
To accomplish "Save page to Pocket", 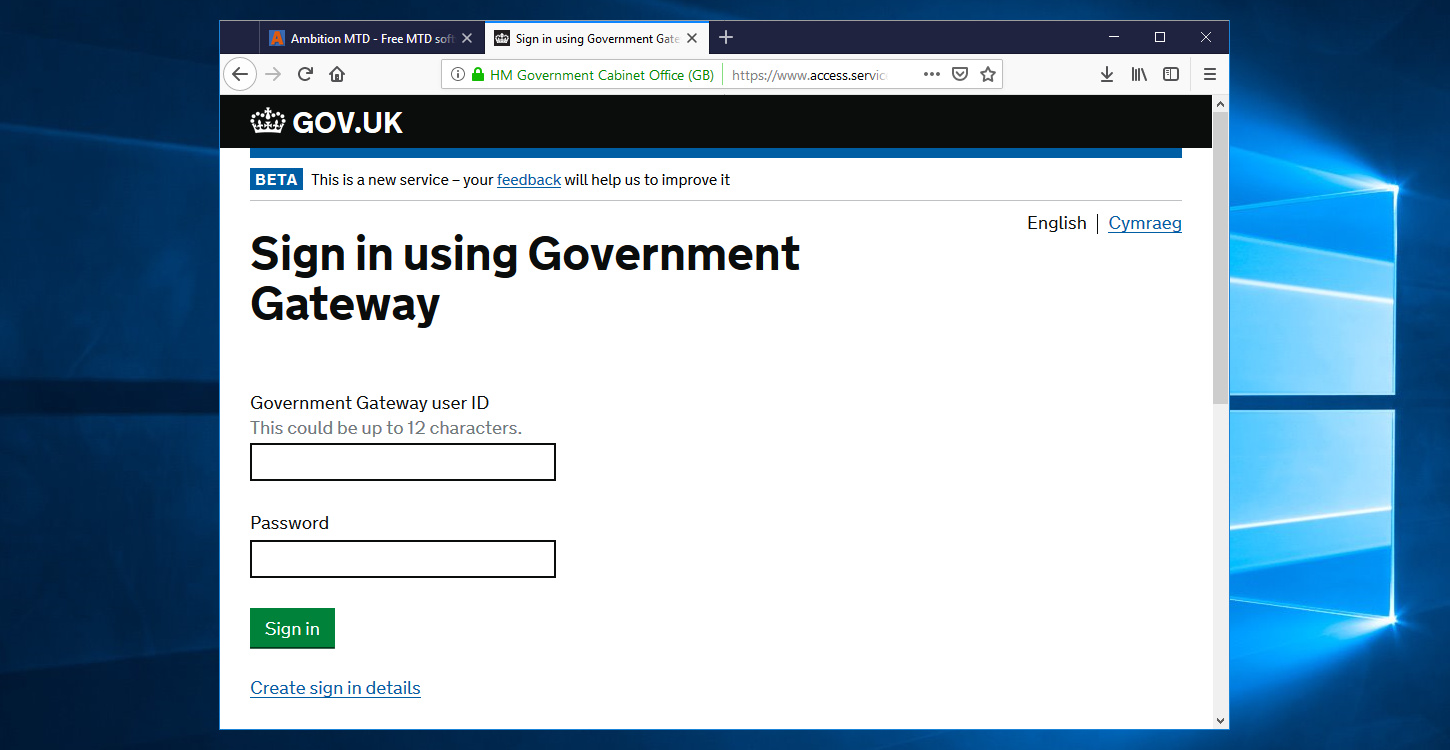I will 960,74.
